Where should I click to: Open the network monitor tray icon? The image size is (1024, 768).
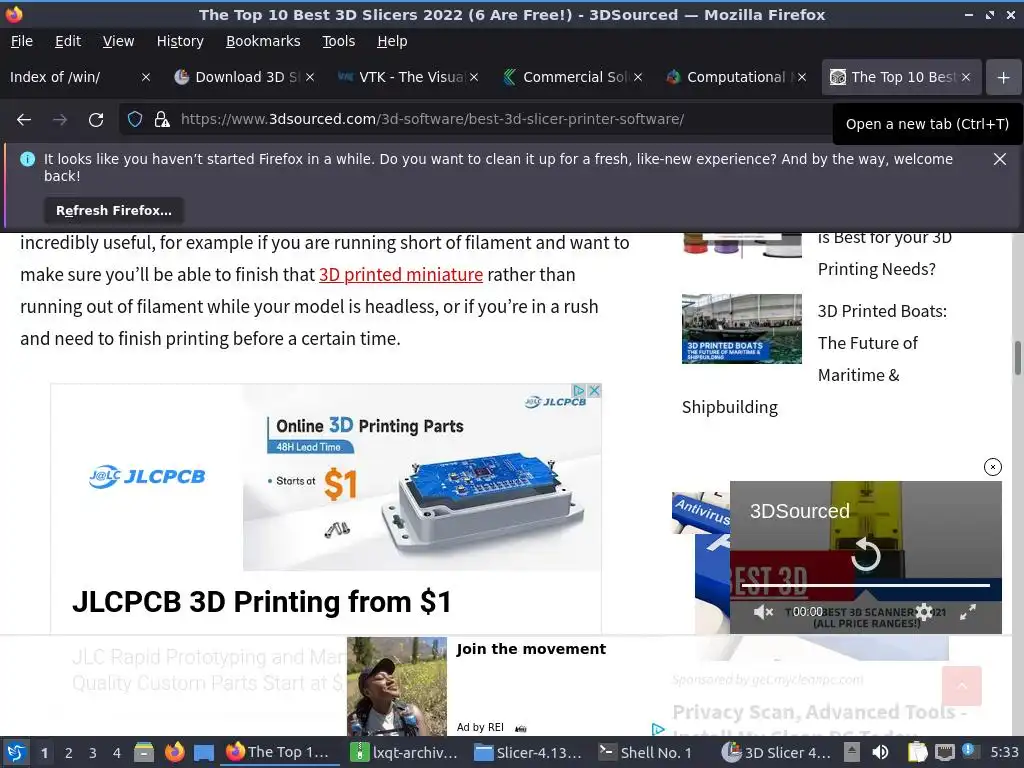point(944,752)
